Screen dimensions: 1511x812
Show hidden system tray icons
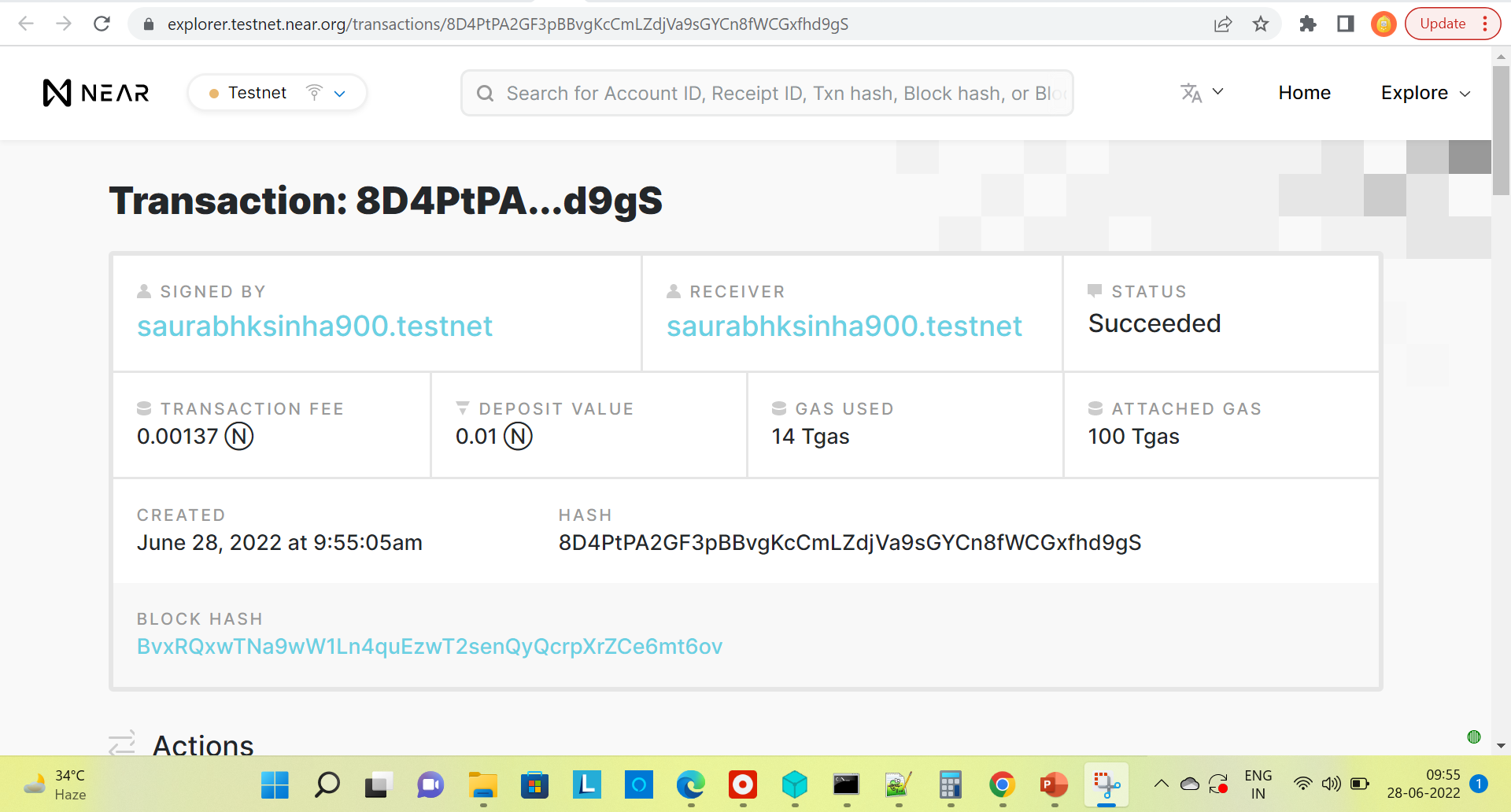pyautogui.click(x=1162, y=784)
